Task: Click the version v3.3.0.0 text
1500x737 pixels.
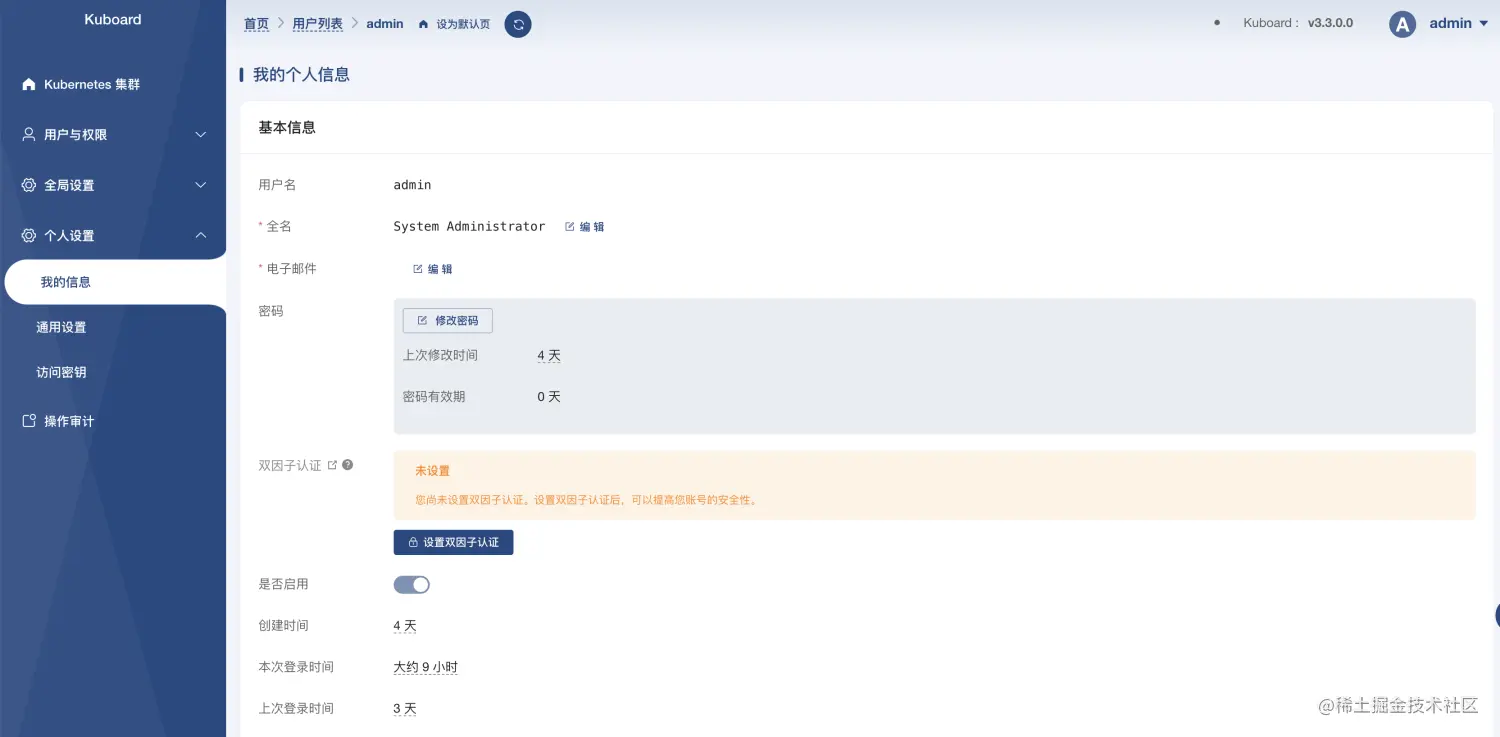Action: [x=1330, y=23]
